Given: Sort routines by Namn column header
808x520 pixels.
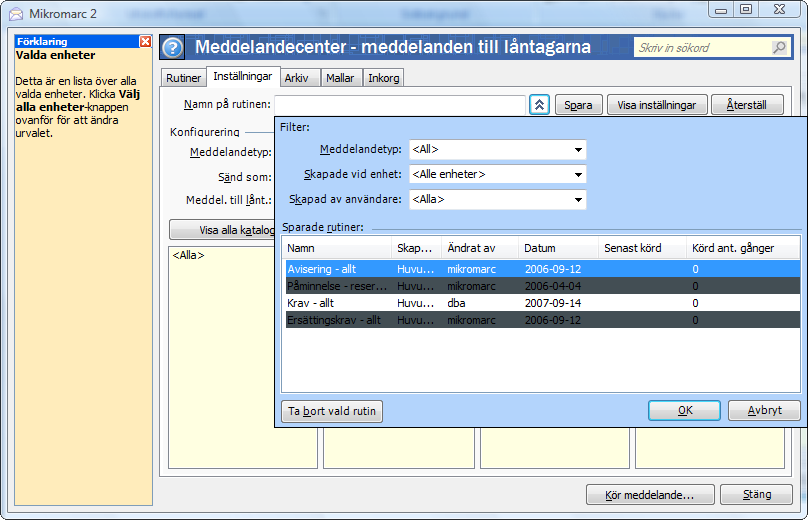Looking at the screenshot, I should [337, 248].
